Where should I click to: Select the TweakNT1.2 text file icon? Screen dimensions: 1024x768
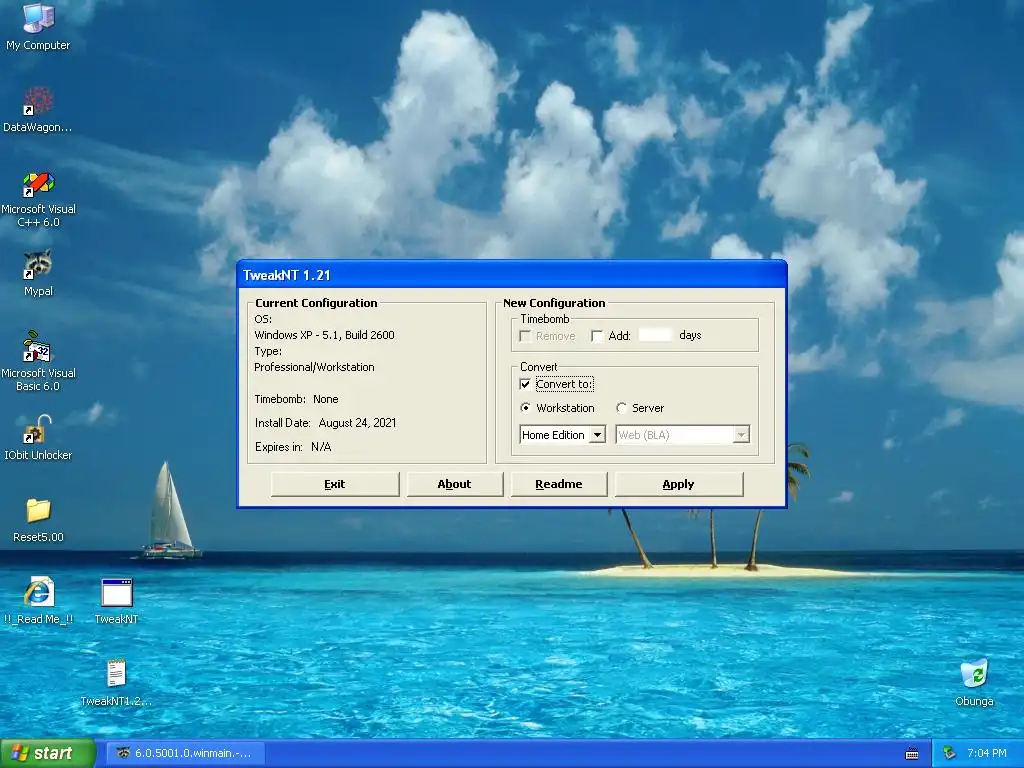[116, 682]
